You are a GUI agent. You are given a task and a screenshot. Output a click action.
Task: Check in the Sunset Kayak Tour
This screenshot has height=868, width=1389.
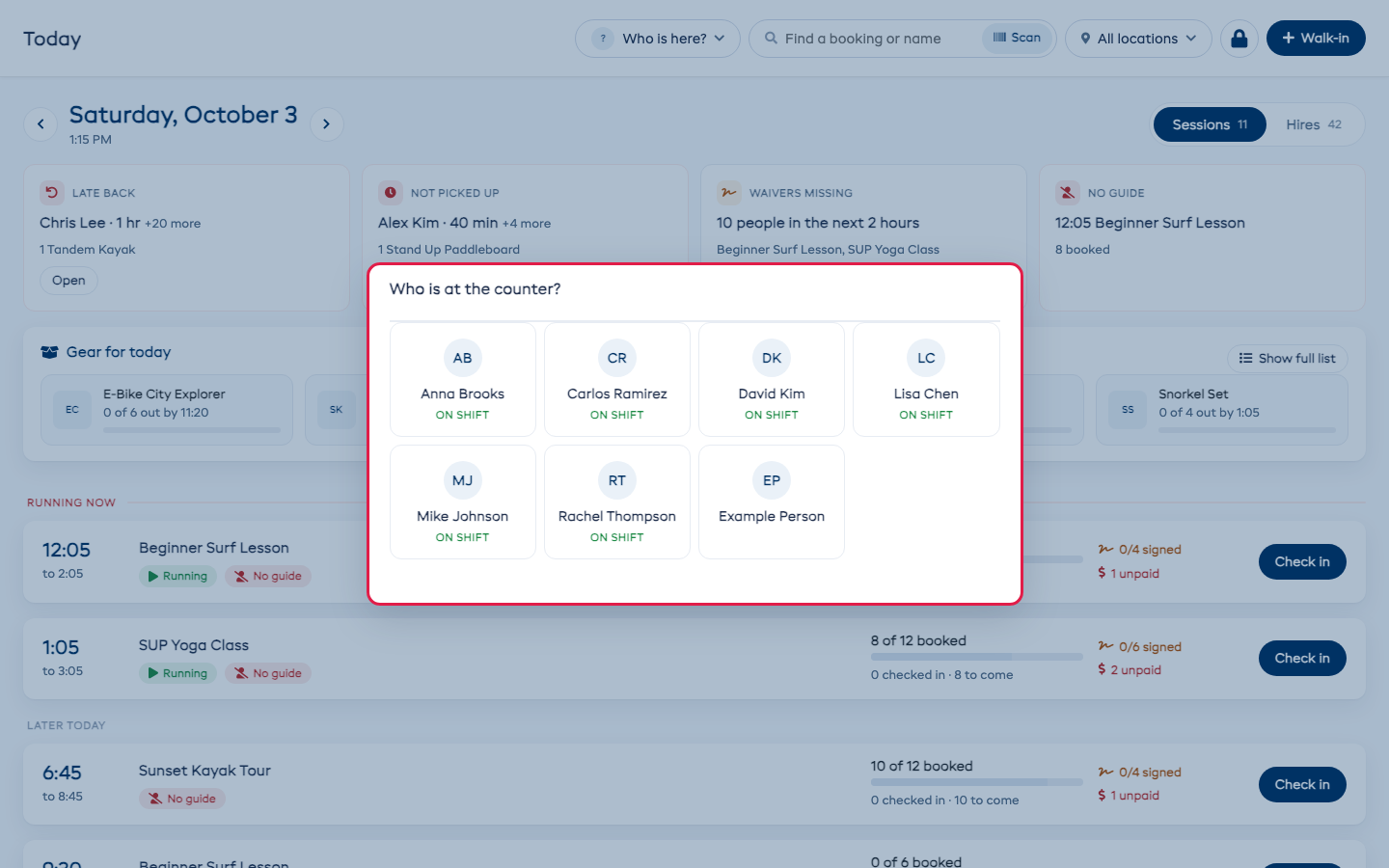pyautogui.click(x=1302, y=785)
